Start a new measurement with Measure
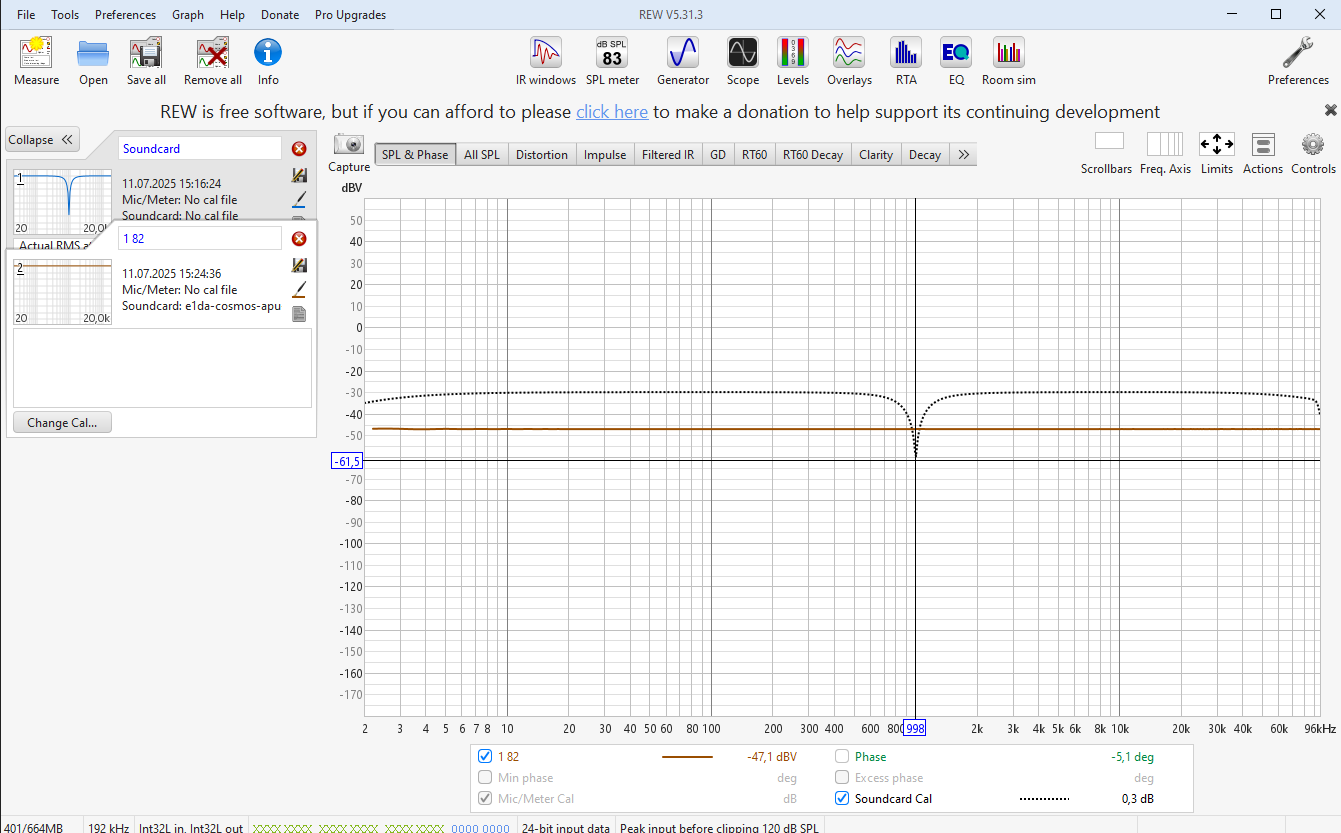Screen dimensions: 1341x833 [36, 61]
